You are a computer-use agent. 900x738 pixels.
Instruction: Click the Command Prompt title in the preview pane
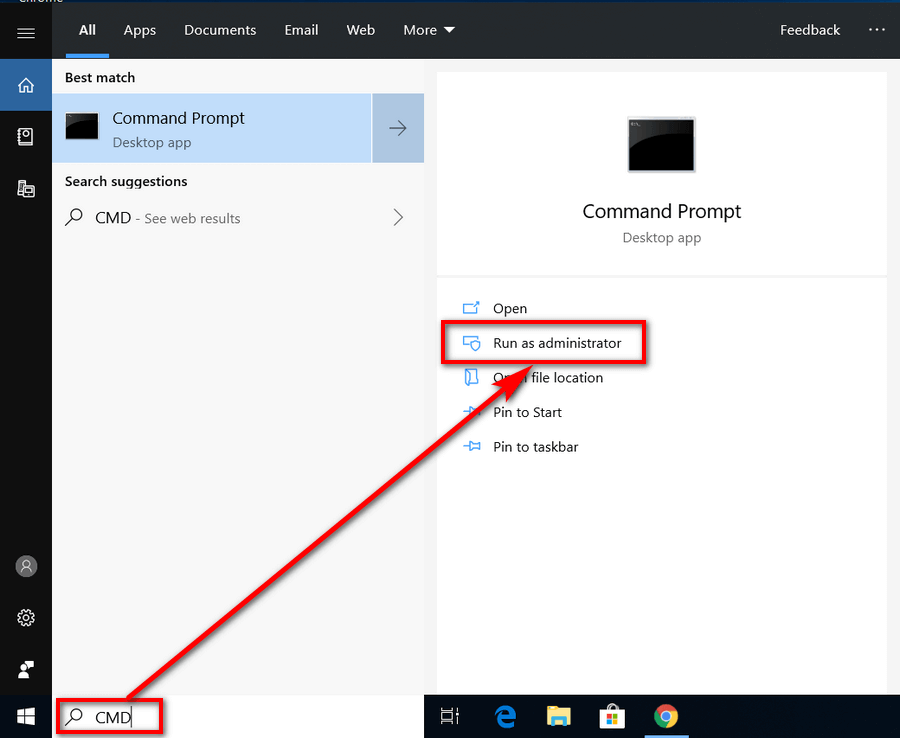[x=661, y=211]
